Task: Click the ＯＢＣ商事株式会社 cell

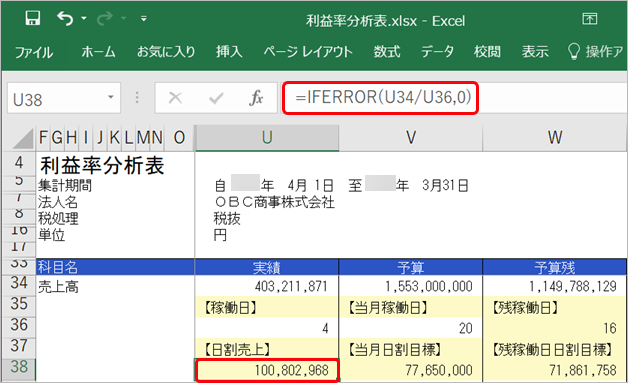Action: (x=274, y=202)
